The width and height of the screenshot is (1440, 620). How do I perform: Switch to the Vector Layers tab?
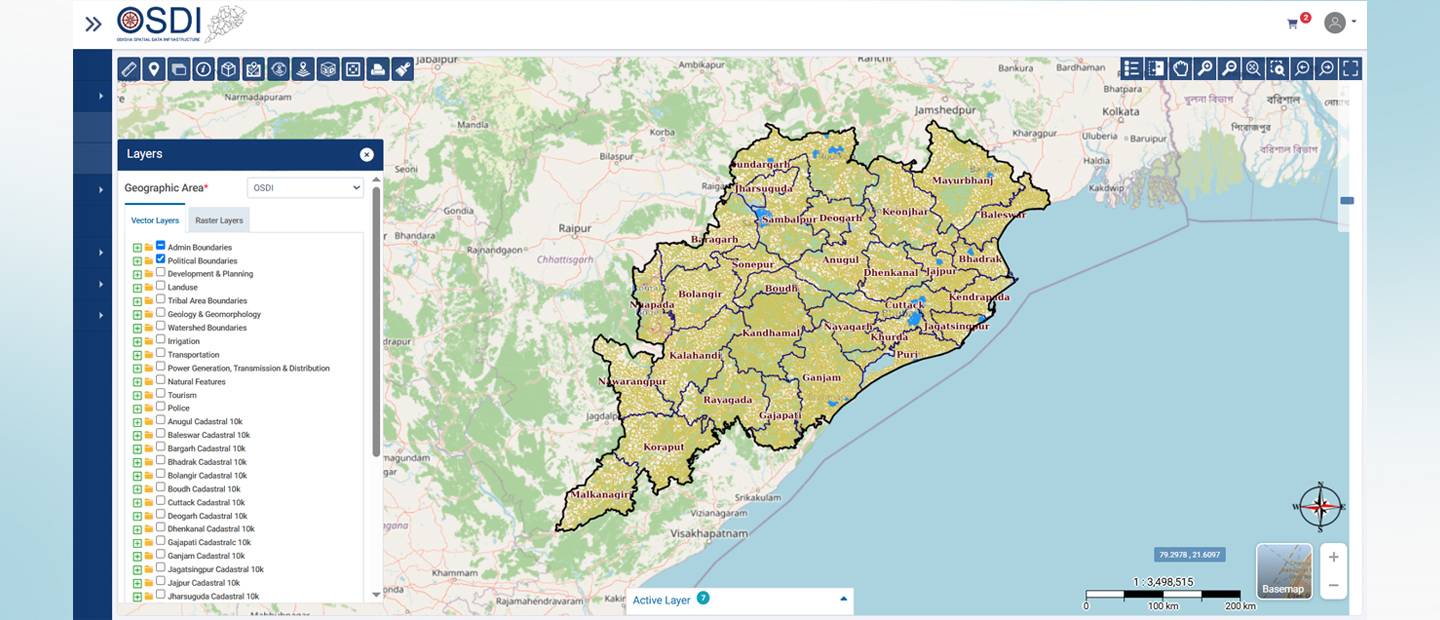pos(155,220)
